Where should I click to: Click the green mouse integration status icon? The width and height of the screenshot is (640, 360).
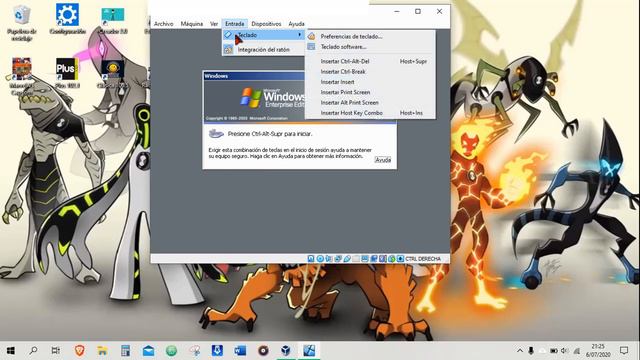(x=392, y=259)
